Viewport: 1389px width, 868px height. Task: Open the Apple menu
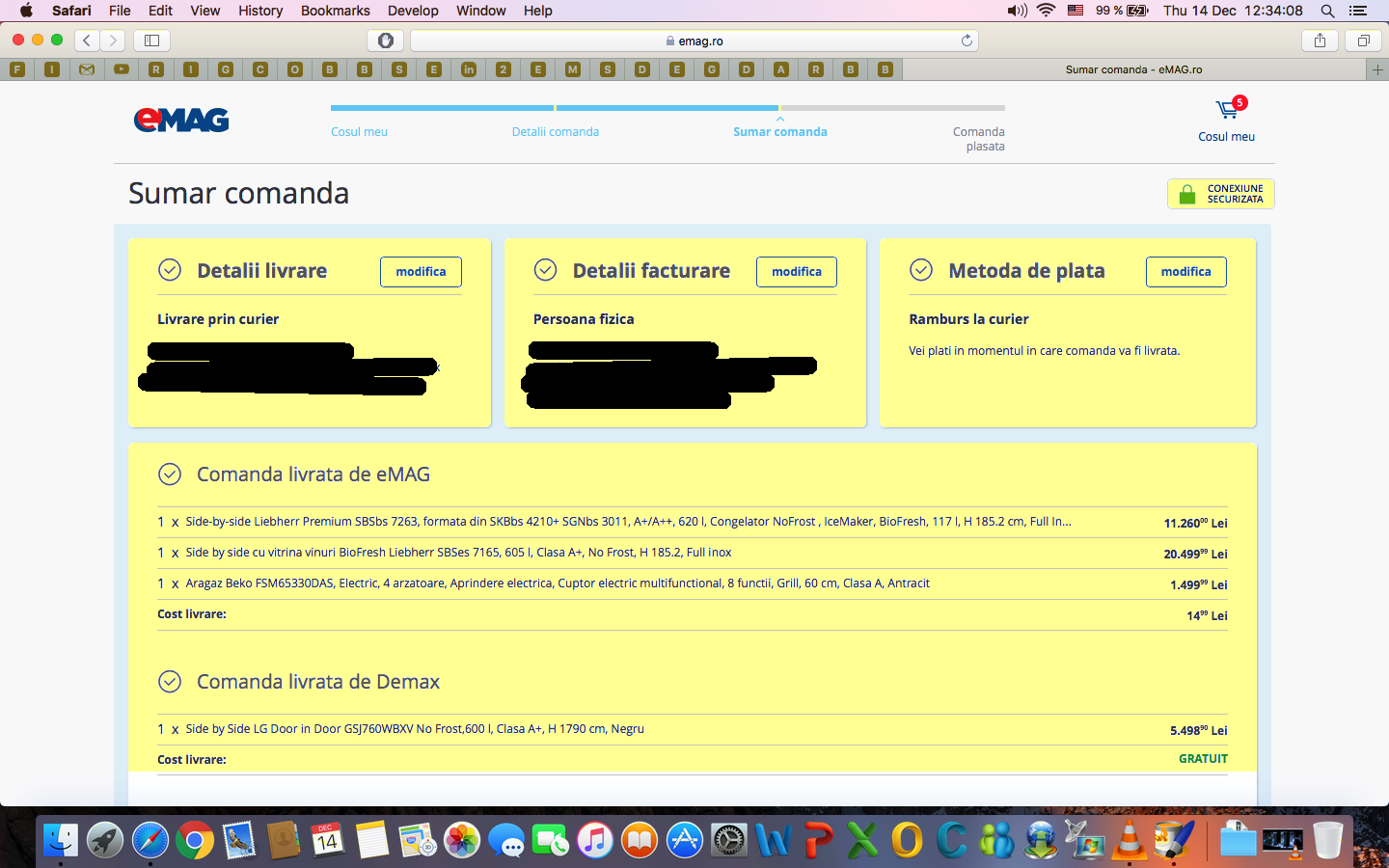[26, 11]
